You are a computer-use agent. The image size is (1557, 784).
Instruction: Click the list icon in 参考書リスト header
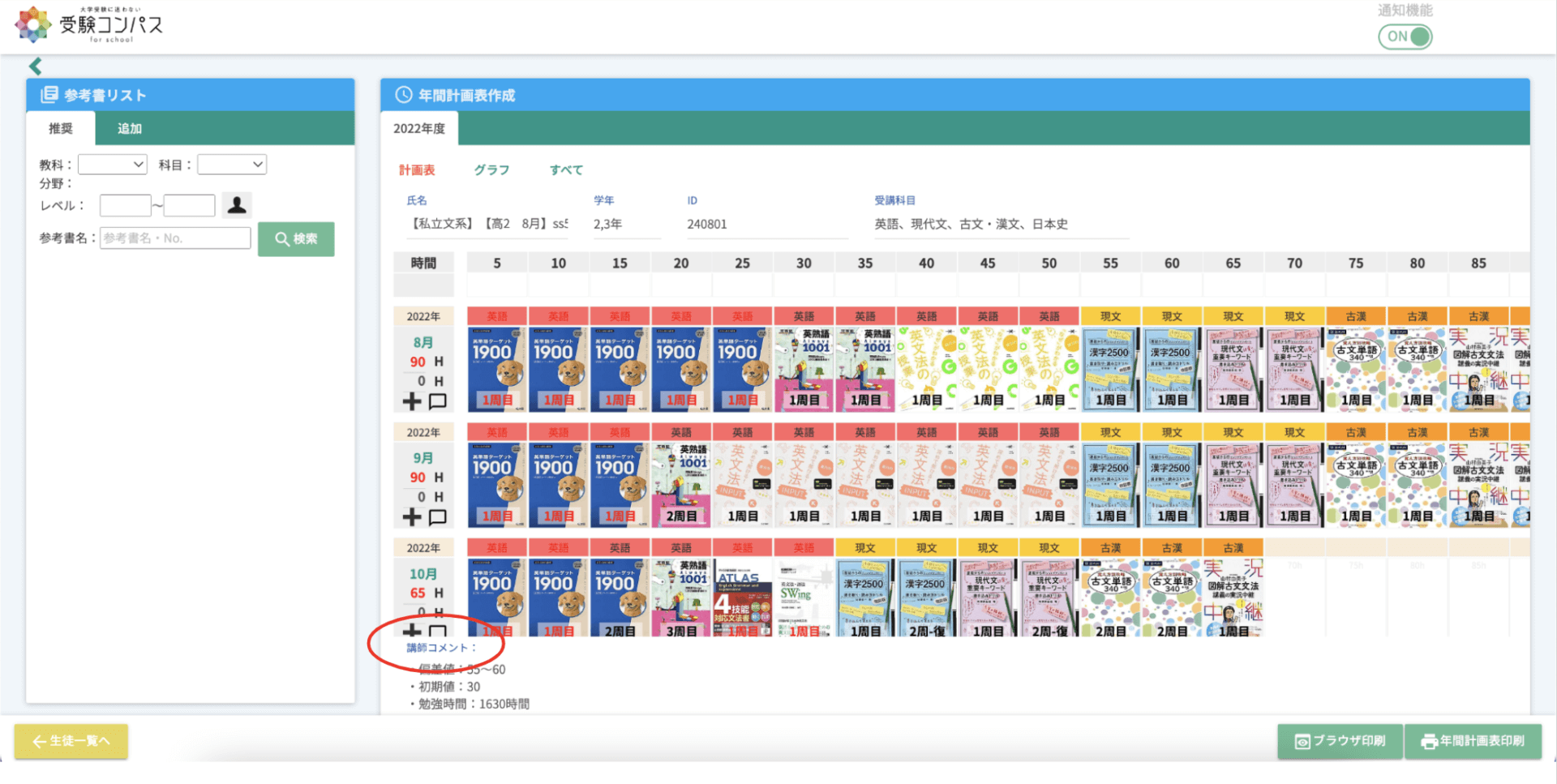[49, 95]
